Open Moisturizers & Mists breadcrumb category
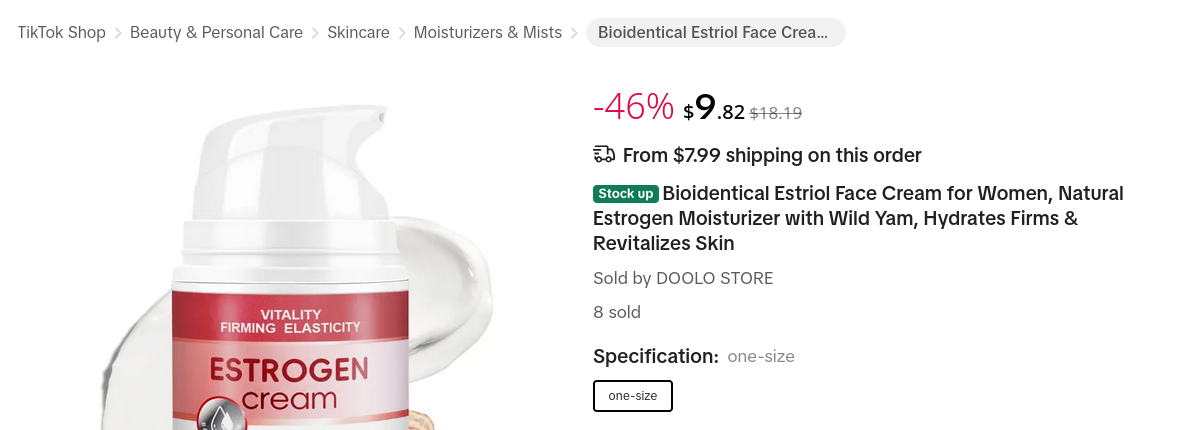Viewport: 1187px width, 430px height. (488, 33)
